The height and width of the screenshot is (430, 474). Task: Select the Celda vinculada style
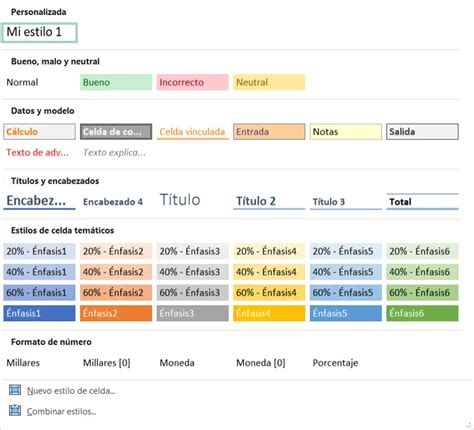point(192,132)
